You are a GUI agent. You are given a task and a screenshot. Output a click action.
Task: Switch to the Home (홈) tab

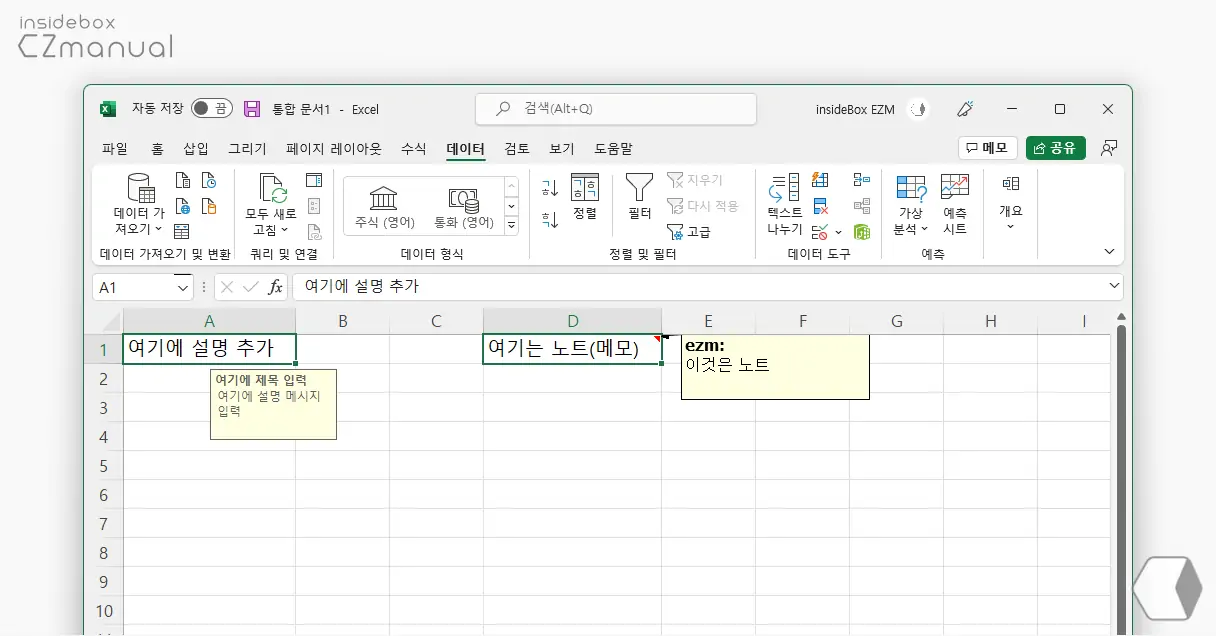pos(157,148)
